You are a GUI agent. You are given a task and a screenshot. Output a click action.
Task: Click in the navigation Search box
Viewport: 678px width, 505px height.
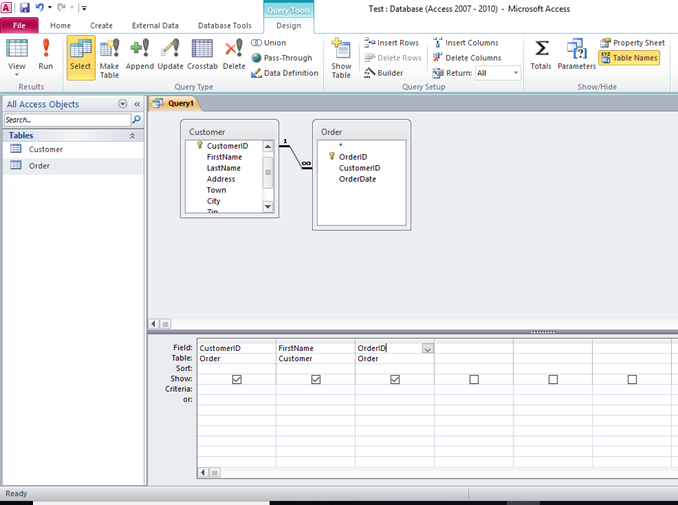click(67, 120)
